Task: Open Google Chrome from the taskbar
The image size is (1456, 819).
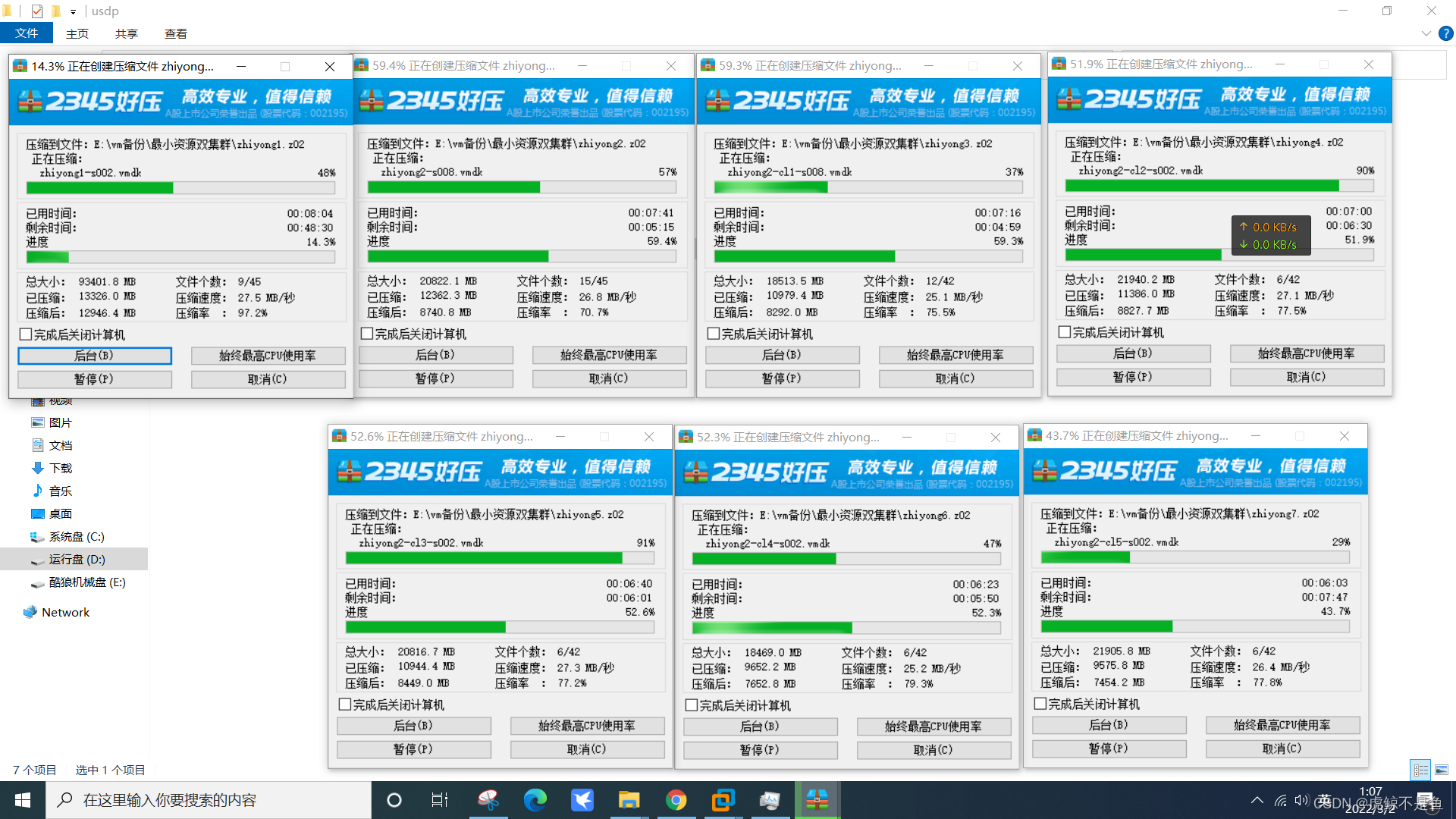Action: point(676,800)
